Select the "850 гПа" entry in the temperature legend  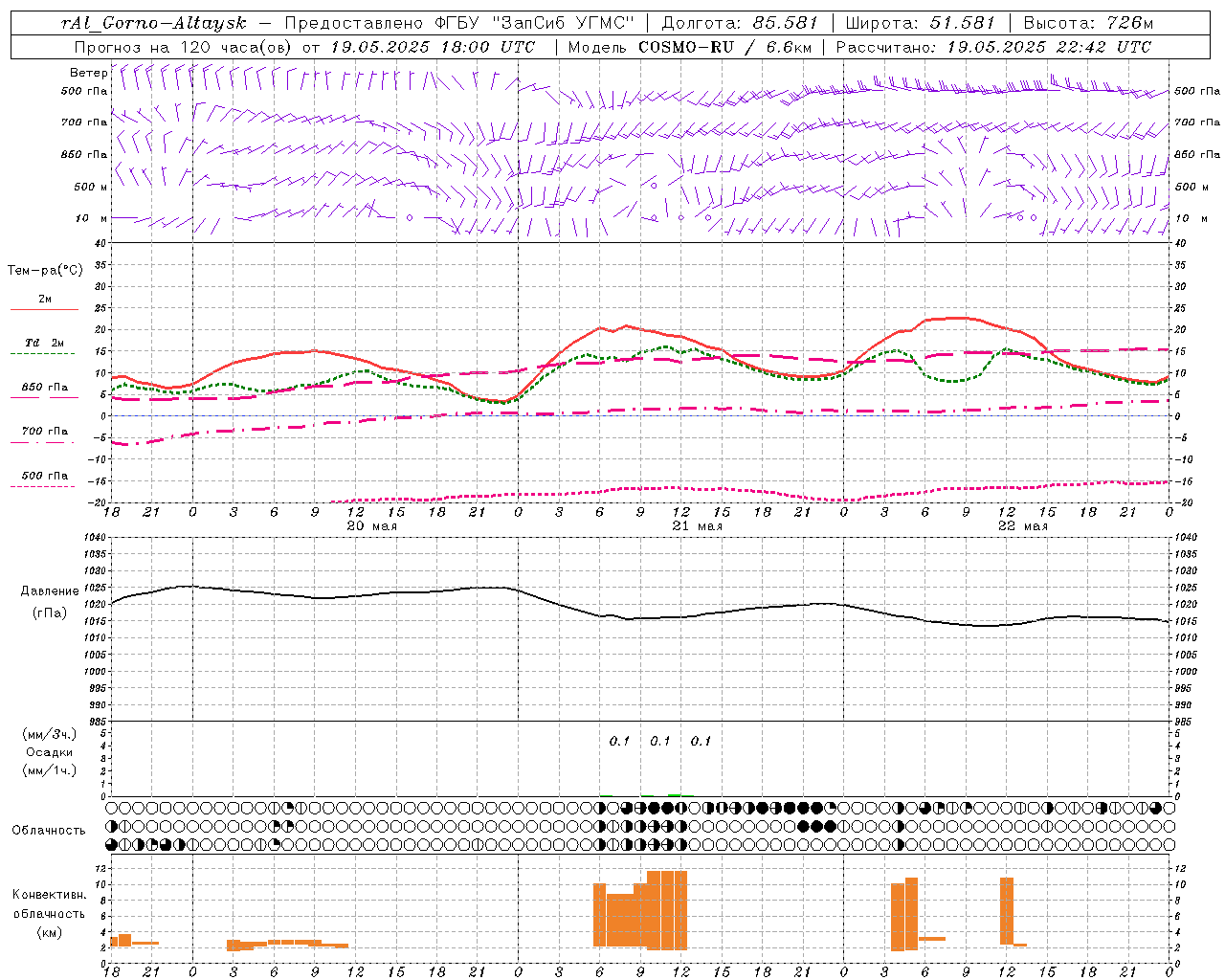[45, 388]
